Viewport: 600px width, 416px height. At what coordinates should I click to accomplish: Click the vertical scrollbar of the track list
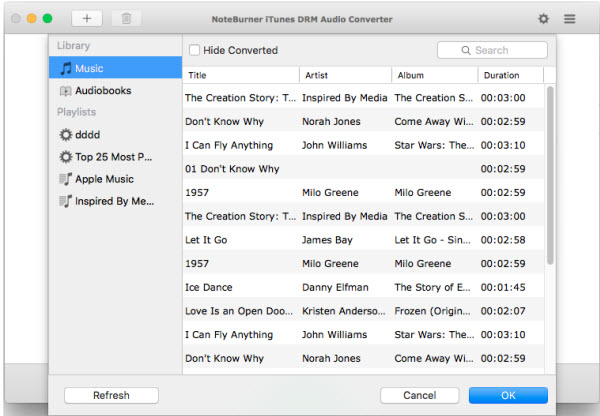coord(549,175)
